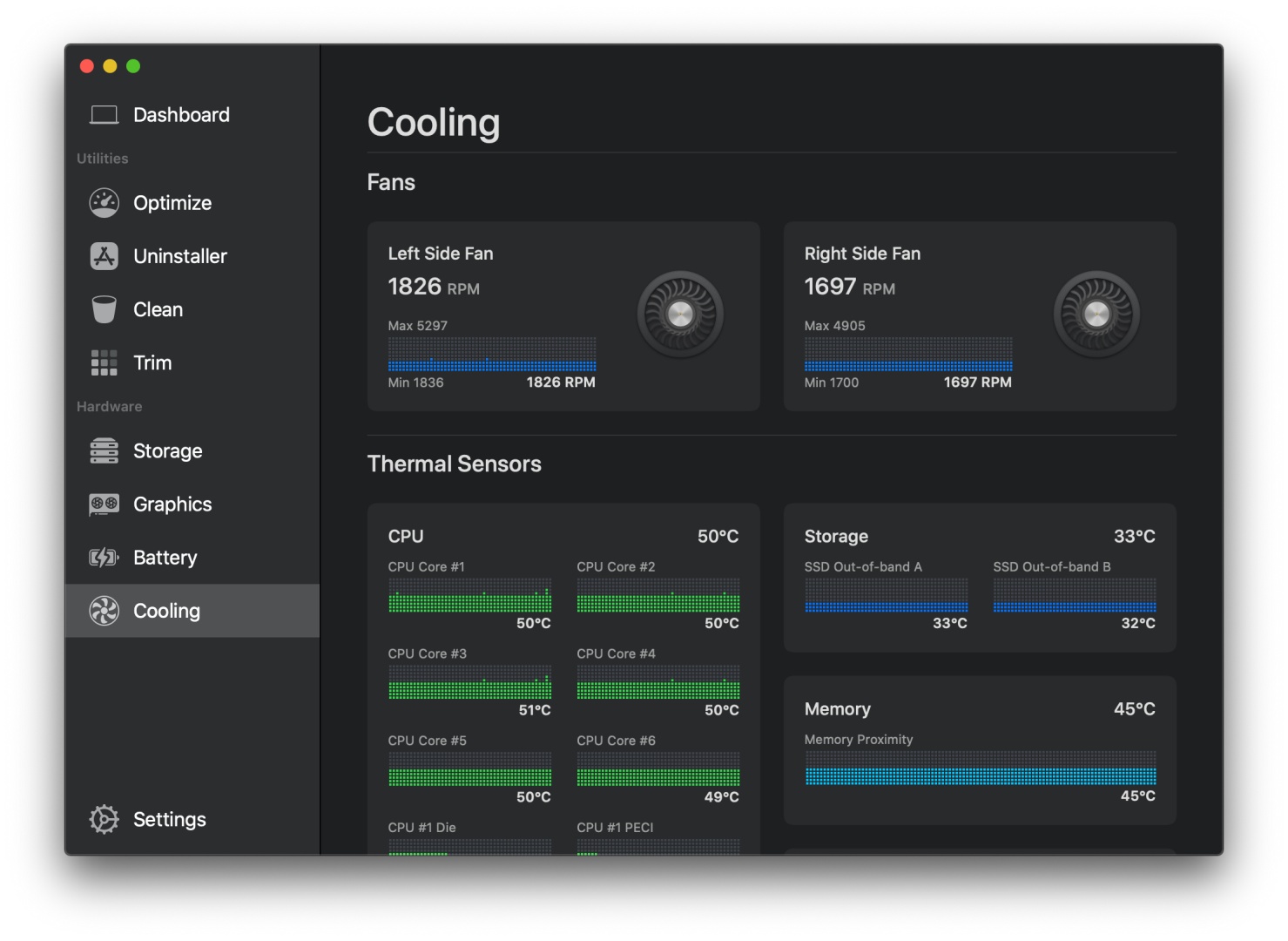Image resolution: width=1288 pixels, height=941 pixels.
Task: Switch to the Cooling sidebar item
Action: (166, 611)
